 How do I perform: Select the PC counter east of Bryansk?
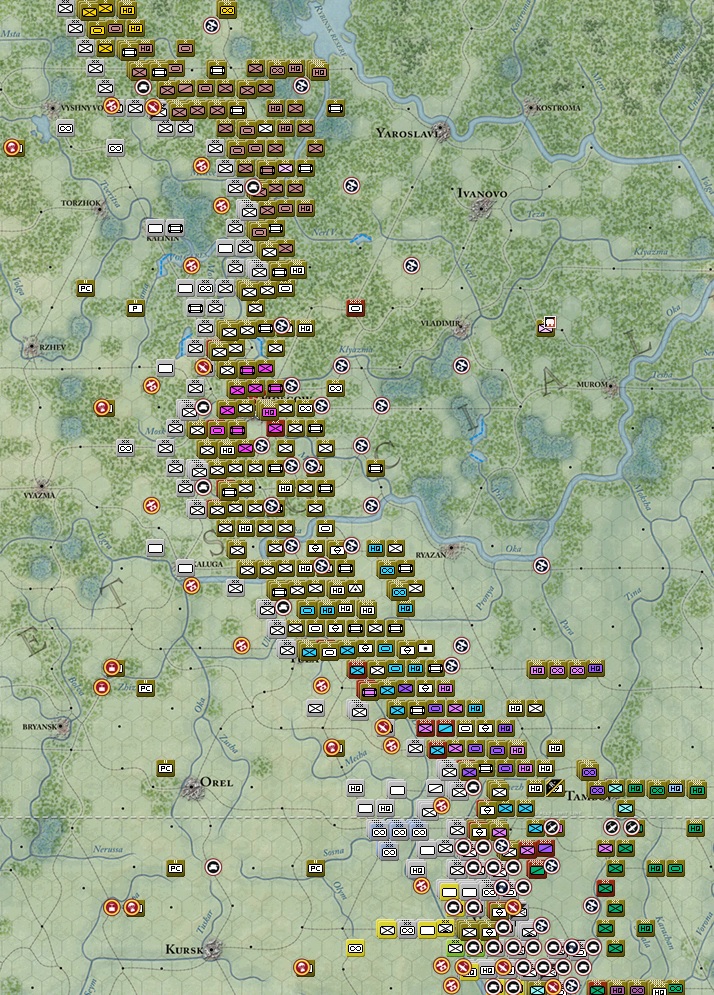pyautogui.click(x=145, y=688)
